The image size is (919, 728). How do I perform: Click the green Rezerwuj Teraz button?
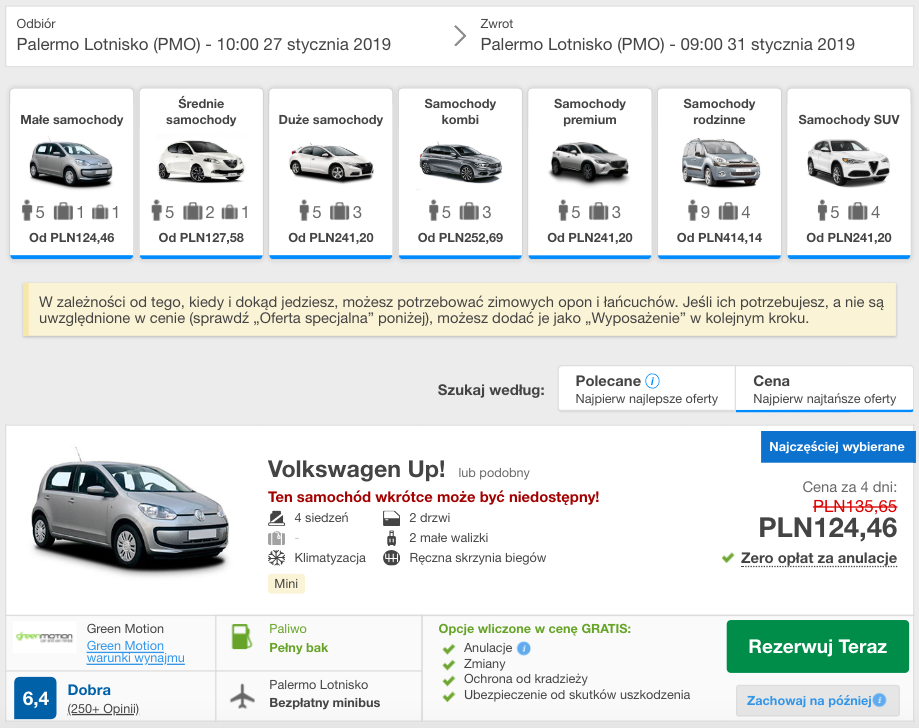817,646
